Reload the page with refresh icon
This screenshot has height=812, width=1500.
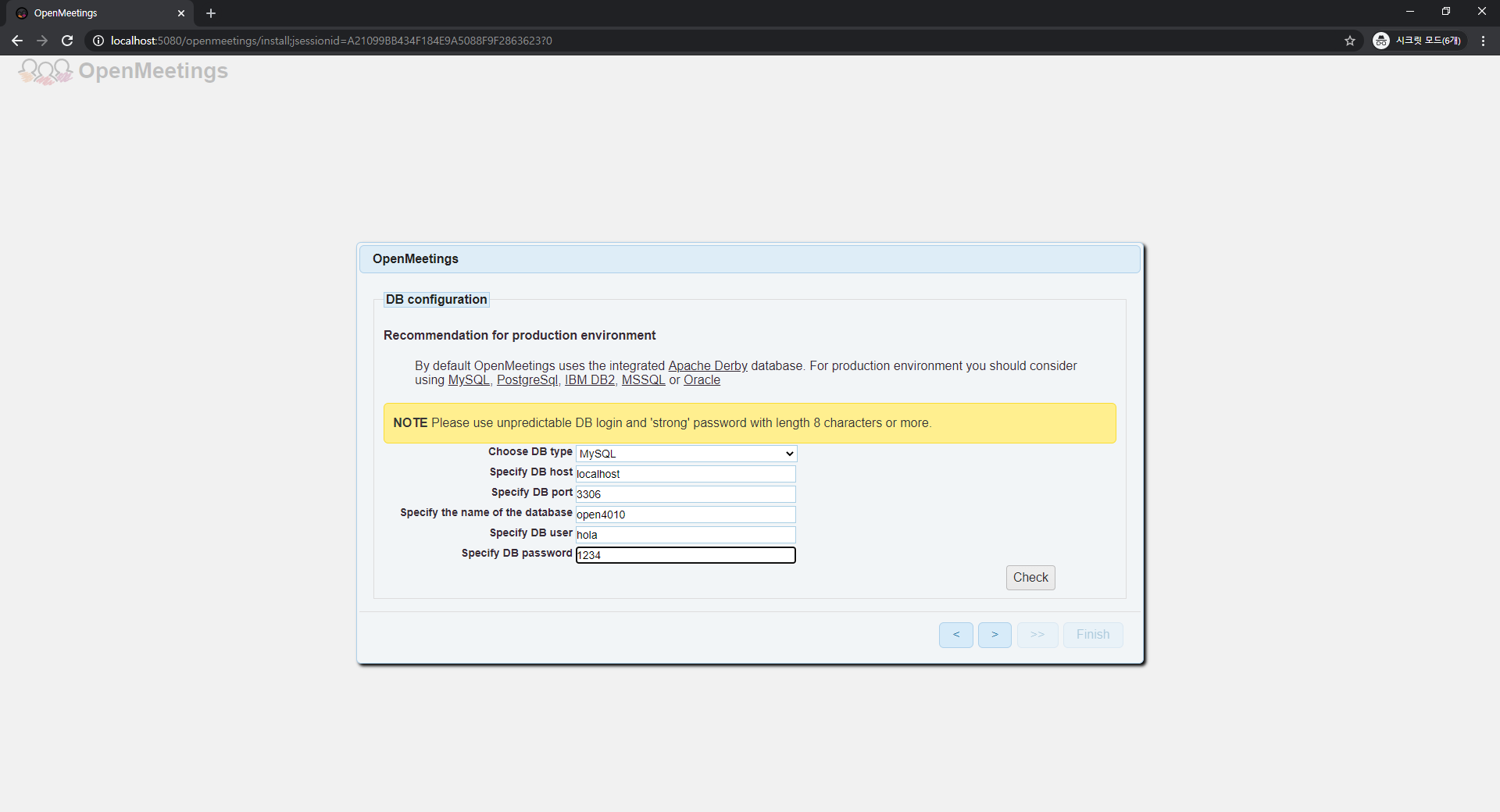coord(67,41)
